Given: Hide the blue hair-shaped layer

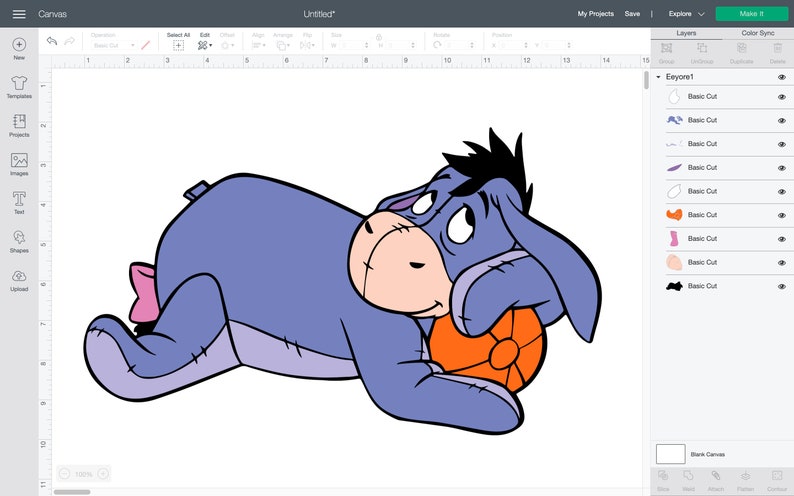Looking at the screenshot, I should (x=782, y=120).
